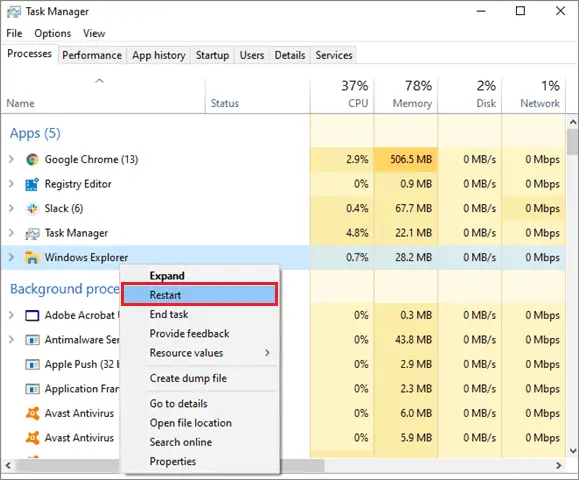
Task: Click Chrome's 506.5 MB memory cell
Action: (x=406, y=160)
